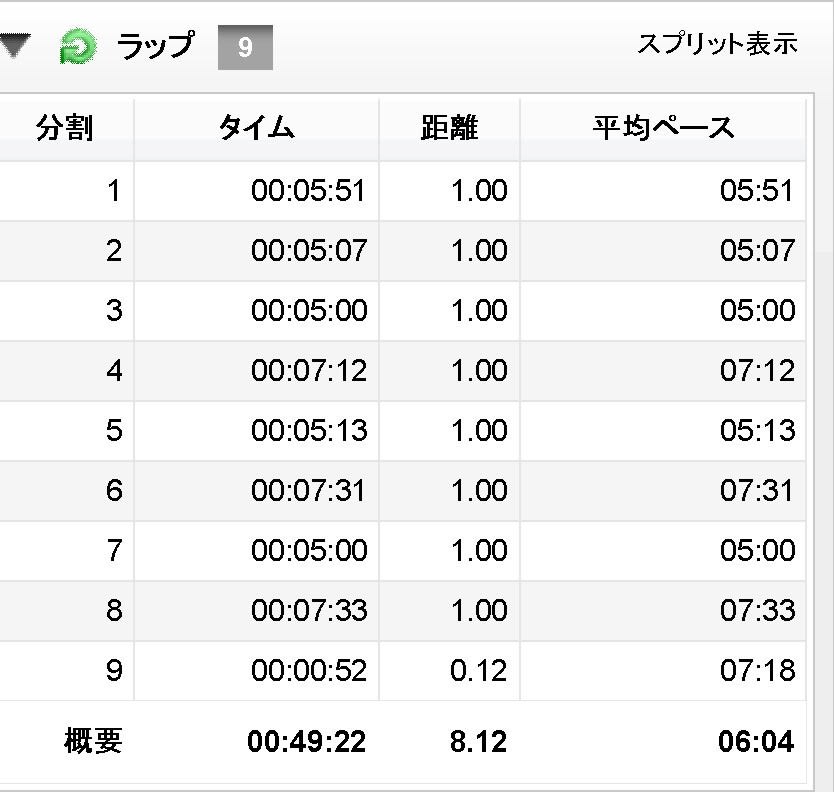834x792 pixels.
Task: Select lap 7 row number
Action: (114, 551)
